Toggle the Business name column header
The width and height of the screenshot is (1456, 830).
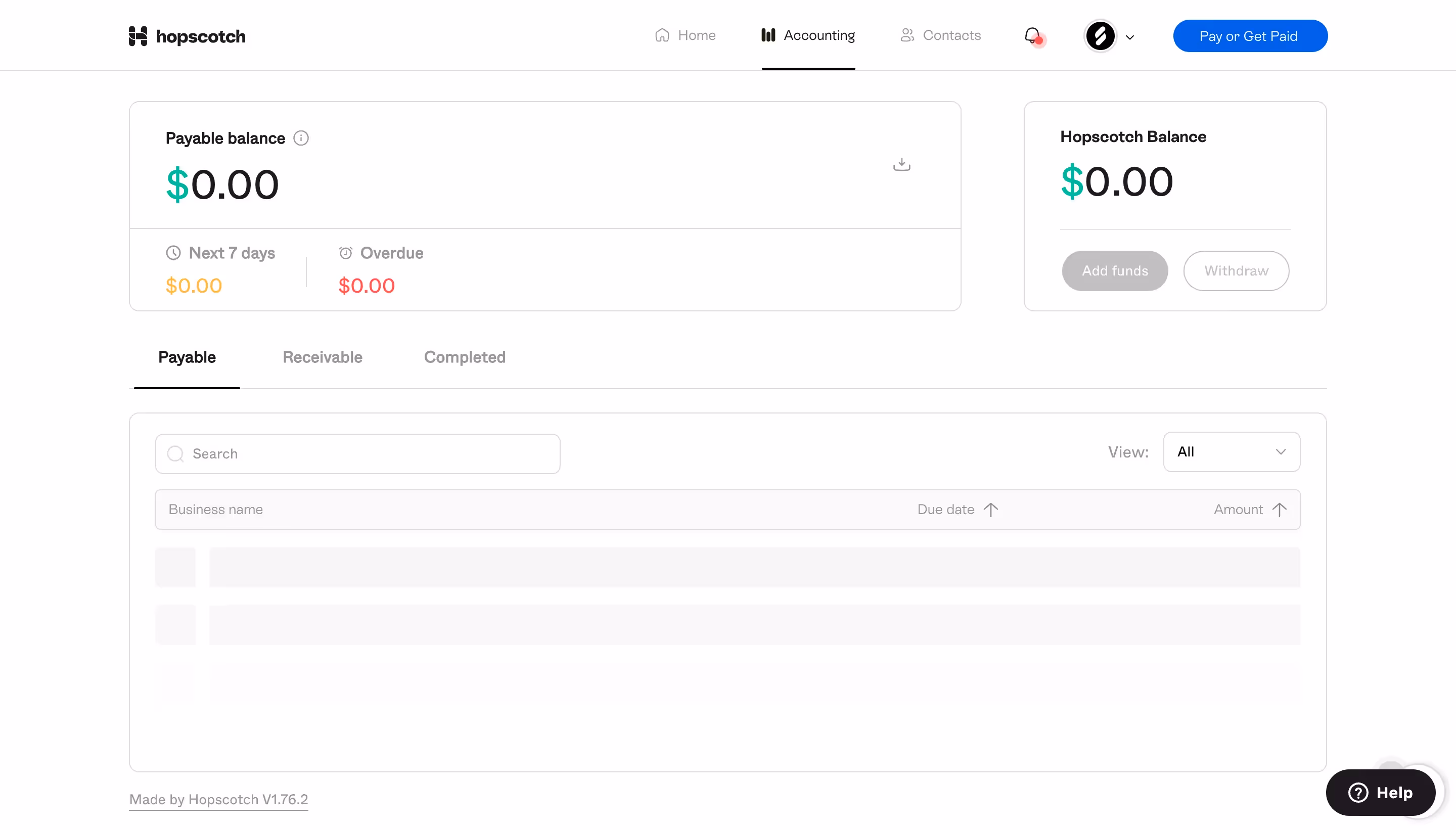215,509
